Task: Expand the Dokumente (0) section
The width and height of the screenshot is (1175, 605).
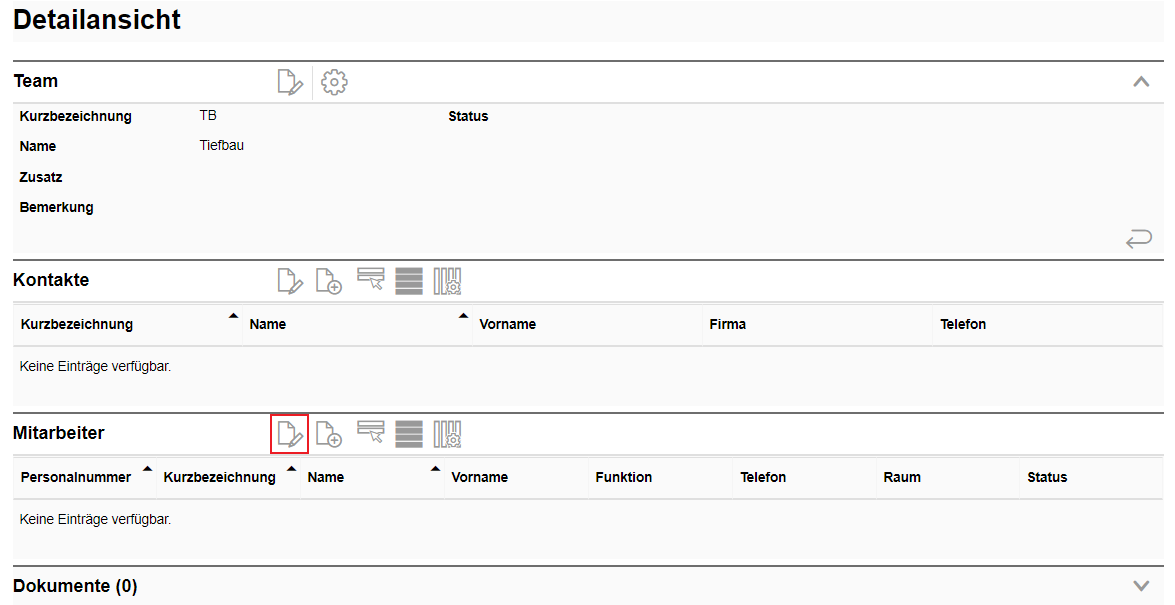Action: [1141, 586]
